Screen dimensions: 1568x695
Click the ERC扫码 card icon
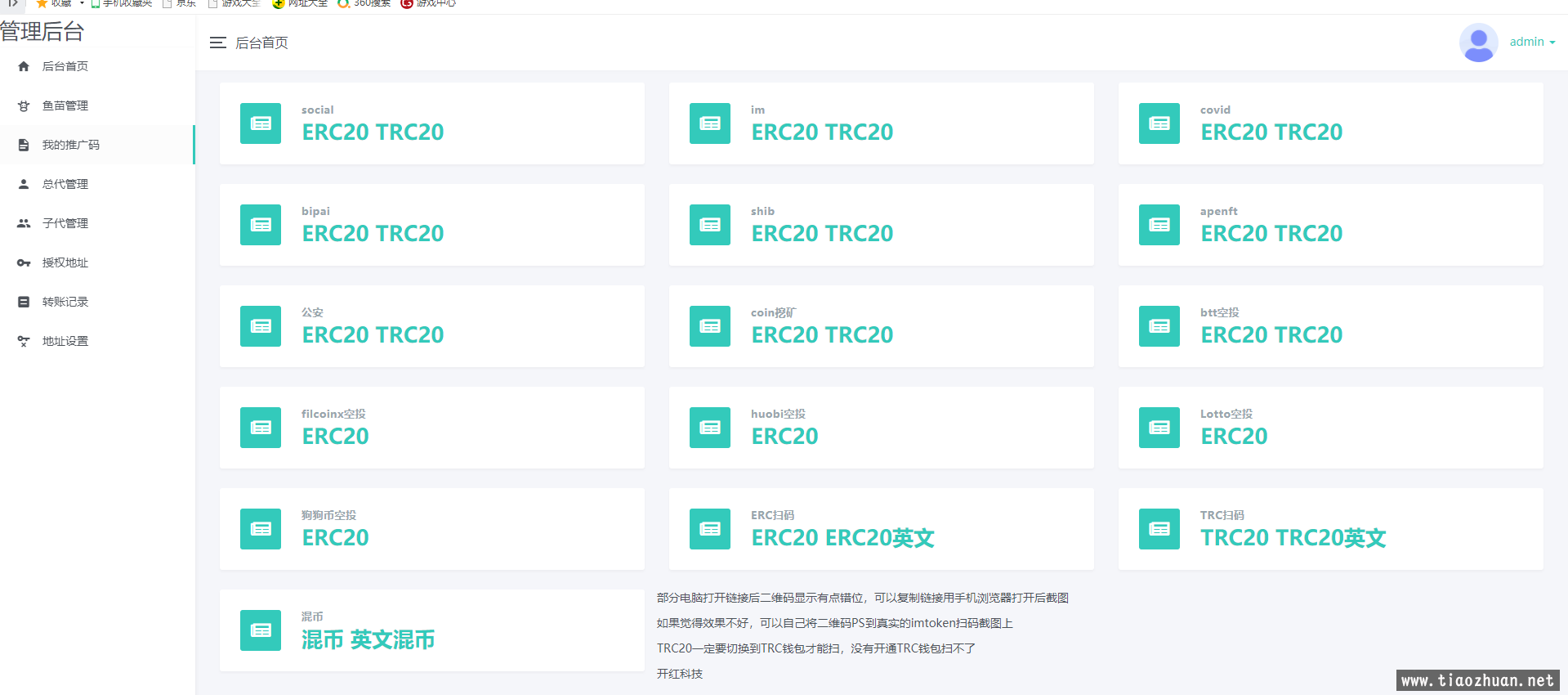pyautogui.click(x=710, y=529)
